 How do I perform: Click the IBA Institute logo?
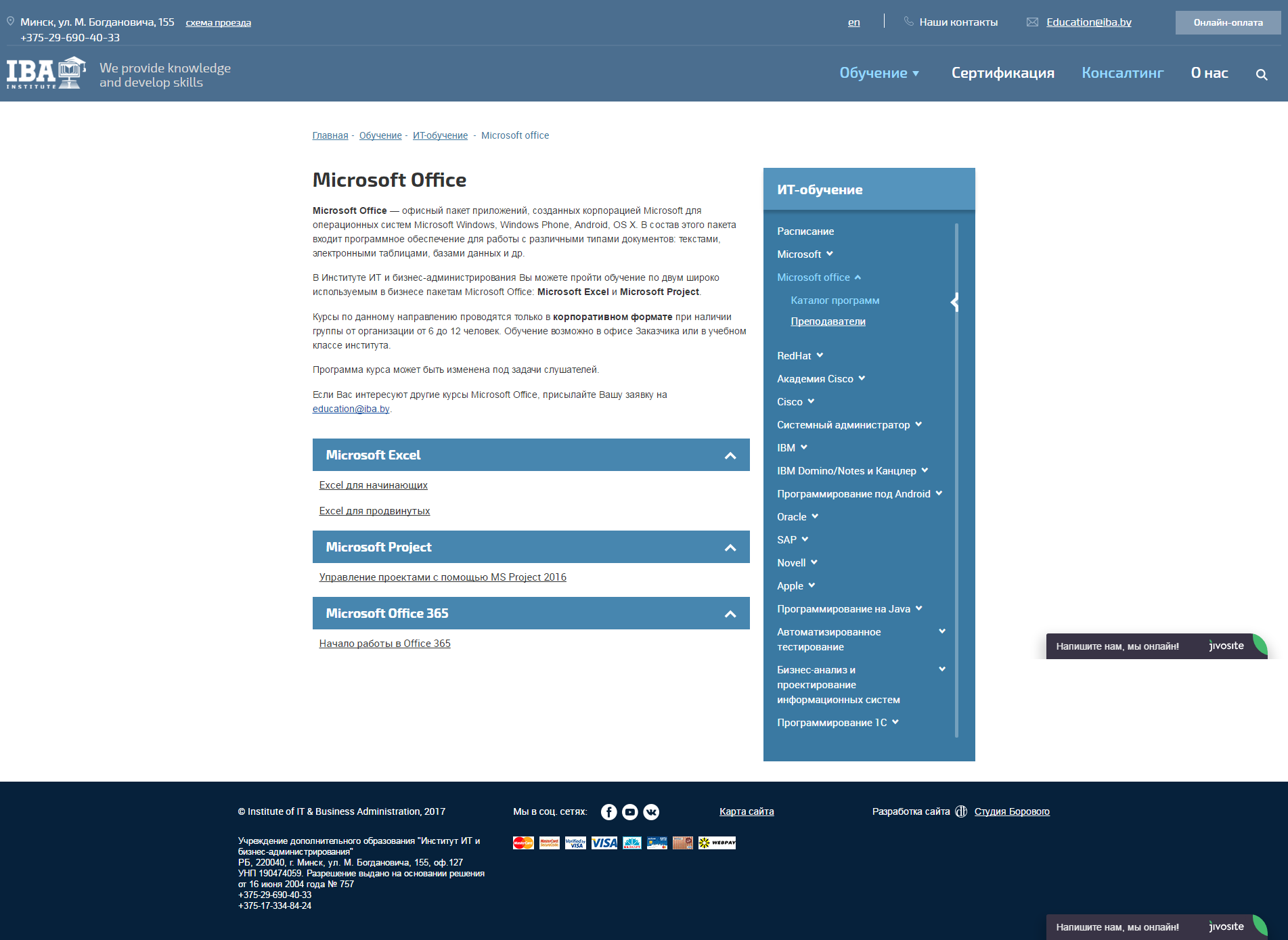[46, 73]
